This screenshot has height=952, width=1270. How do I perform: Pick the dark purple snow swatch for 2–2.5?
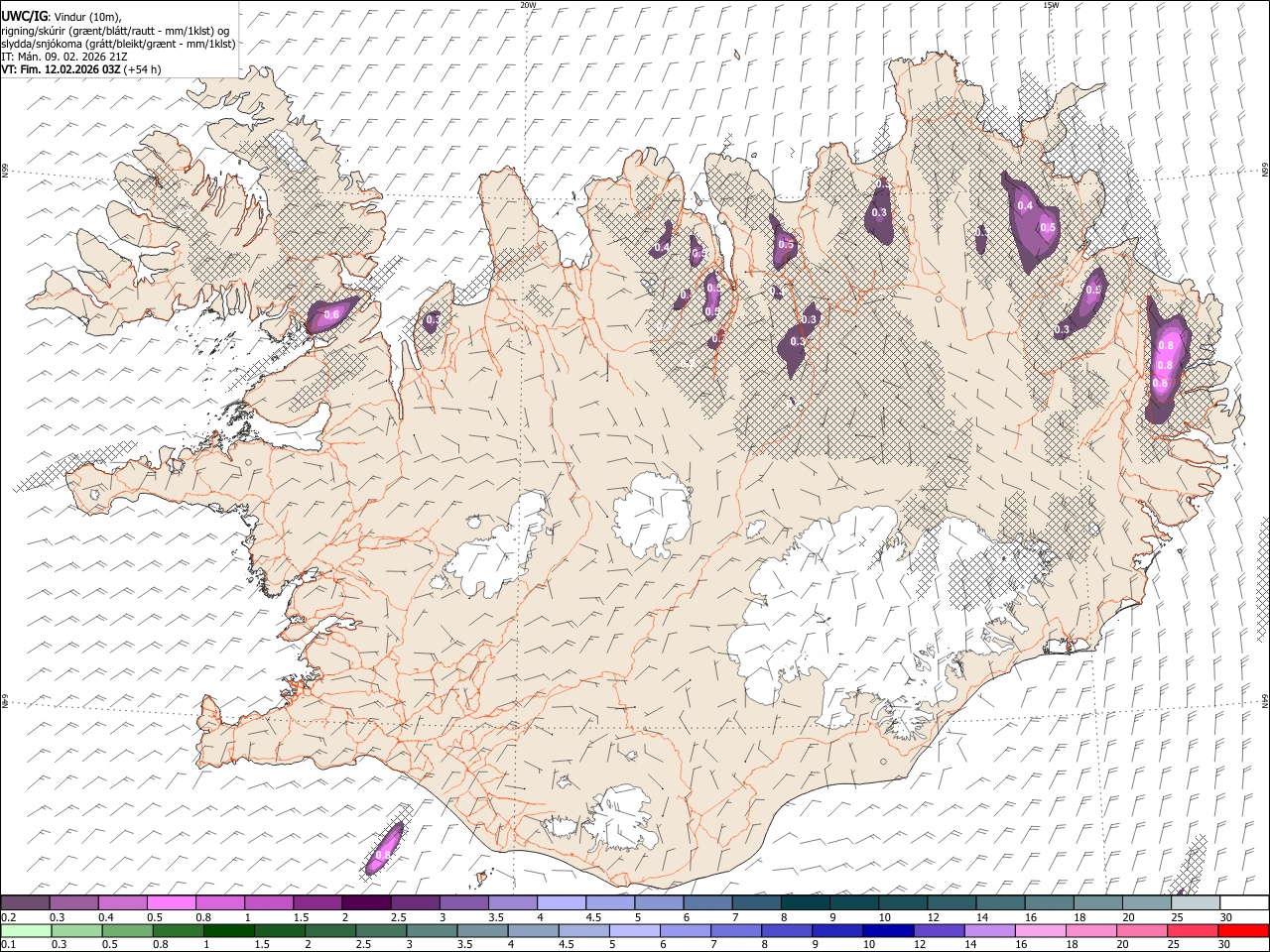coord(366,902)
